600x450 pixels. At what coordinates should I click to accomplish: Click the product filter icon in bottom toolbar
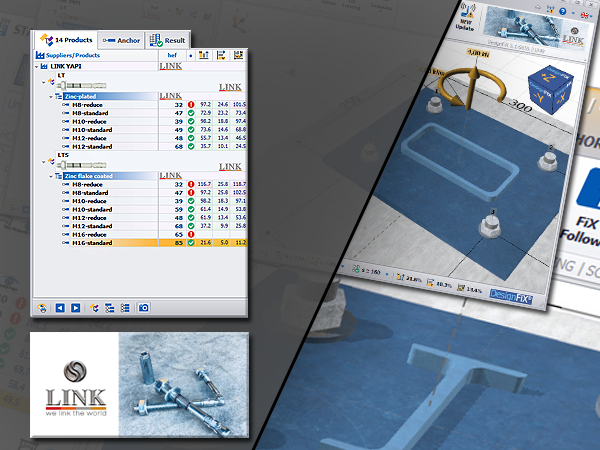(94, 308)
